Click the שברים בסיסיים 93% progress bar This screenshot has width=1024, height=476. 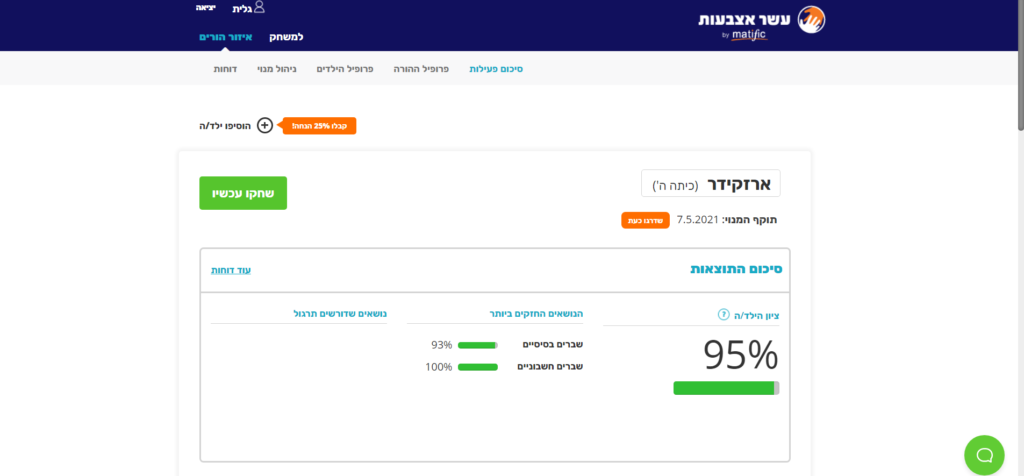click(477, 345)
